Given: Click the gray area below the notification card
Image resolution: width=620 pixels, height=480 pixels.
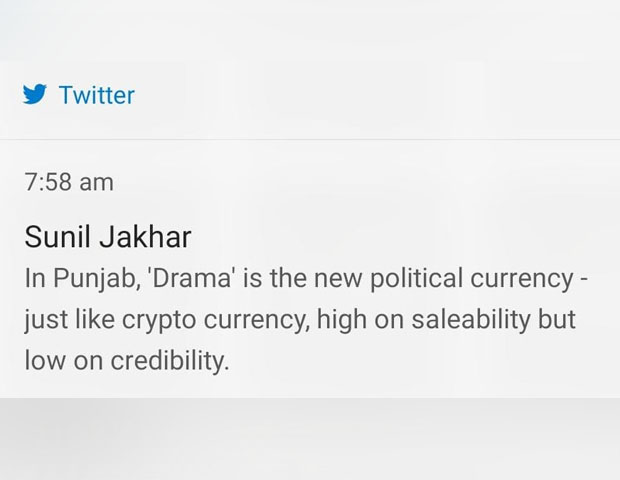Looking at the screenshot, I should 310,439.
